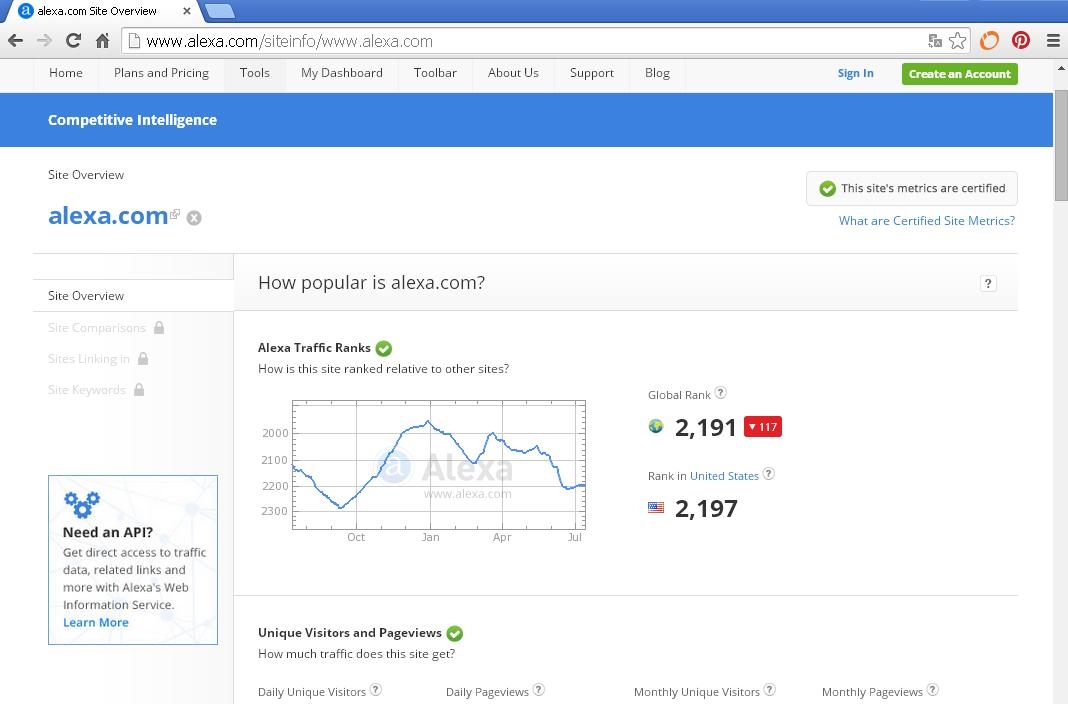Open the Chrome hamburger menu

pos(1053,41)
